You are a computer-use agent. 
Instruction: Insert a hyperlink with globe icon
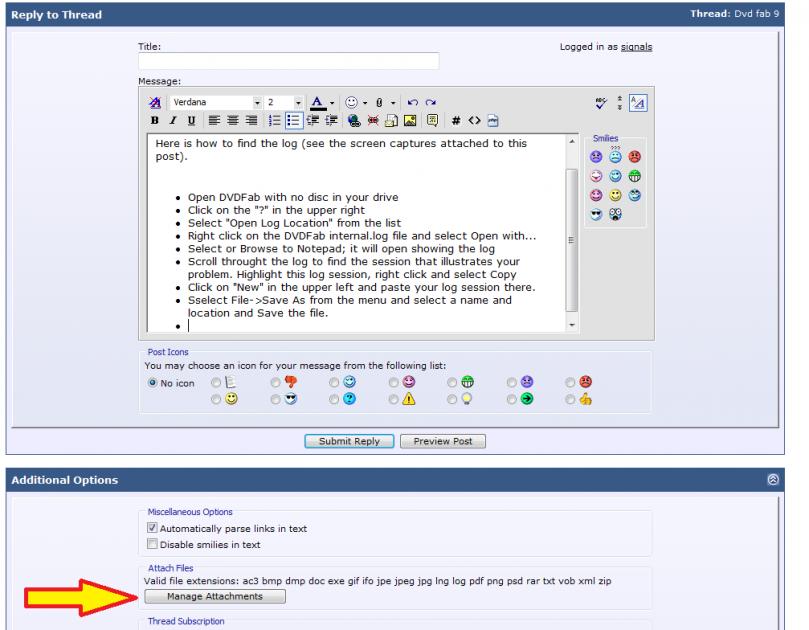coord(354,121)
